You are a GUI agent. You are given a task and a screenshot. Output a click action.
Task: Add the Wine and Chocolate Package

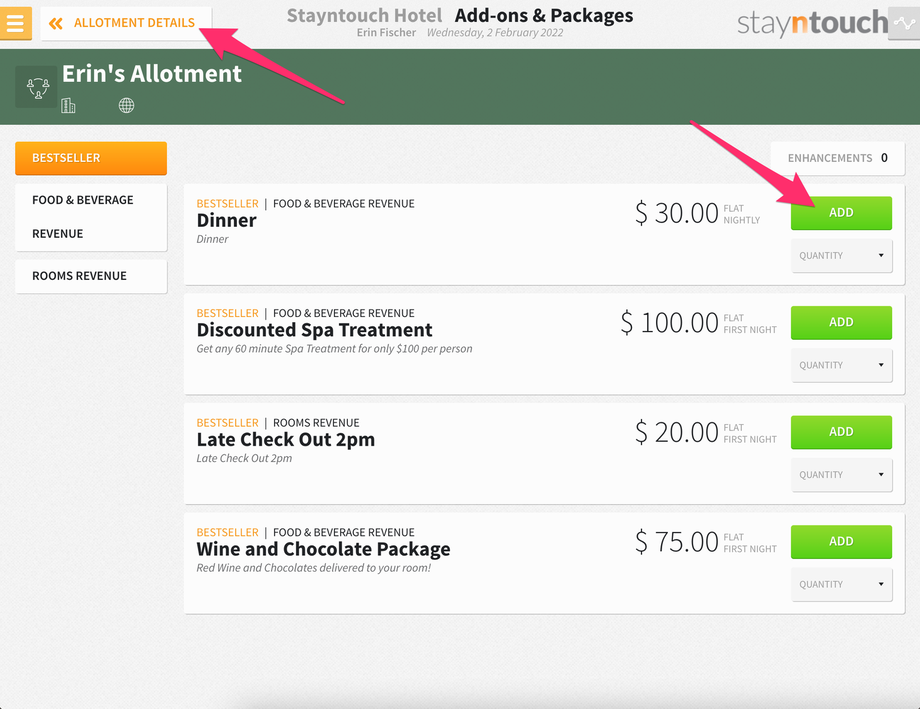point(841,541)
